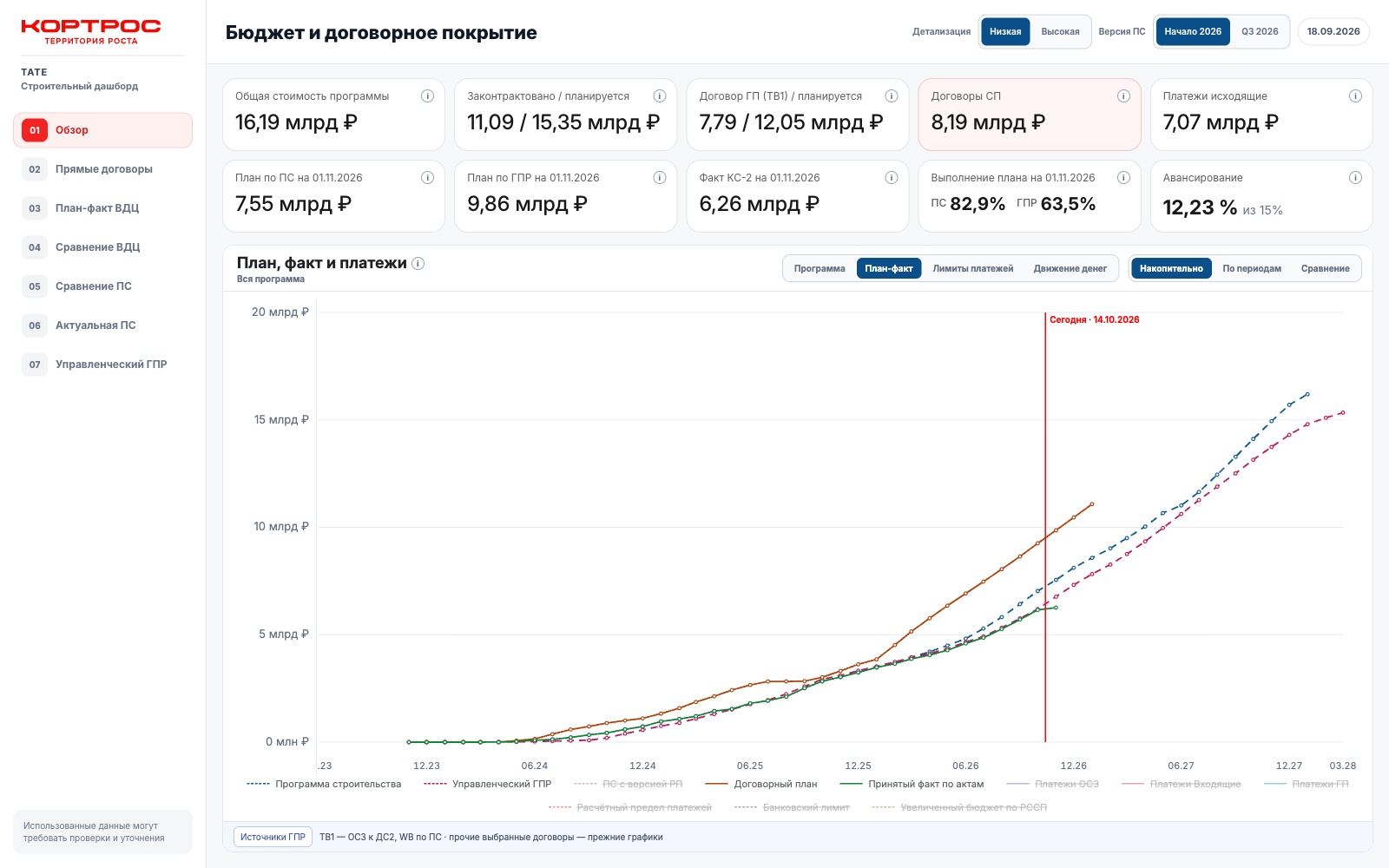Select the План-факт chart tab
This screenshot has height=868, width=1389.
(x=889, y=269)
